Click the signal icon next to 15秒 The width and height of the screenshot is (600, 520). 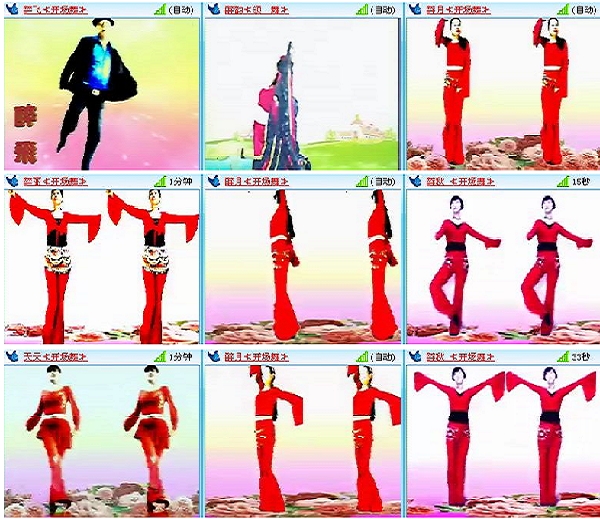pyautogui.click(x=562, y=181)
